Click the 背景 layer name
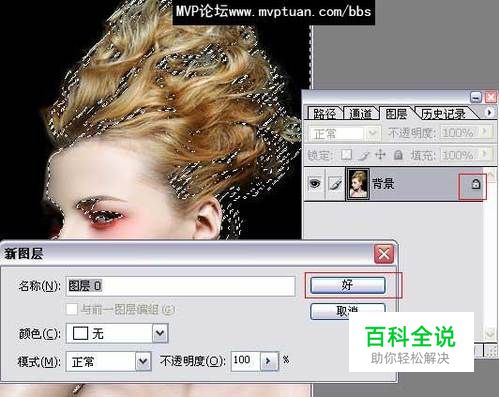The width and height of the screenshot is (499, 397). (383, 184)
